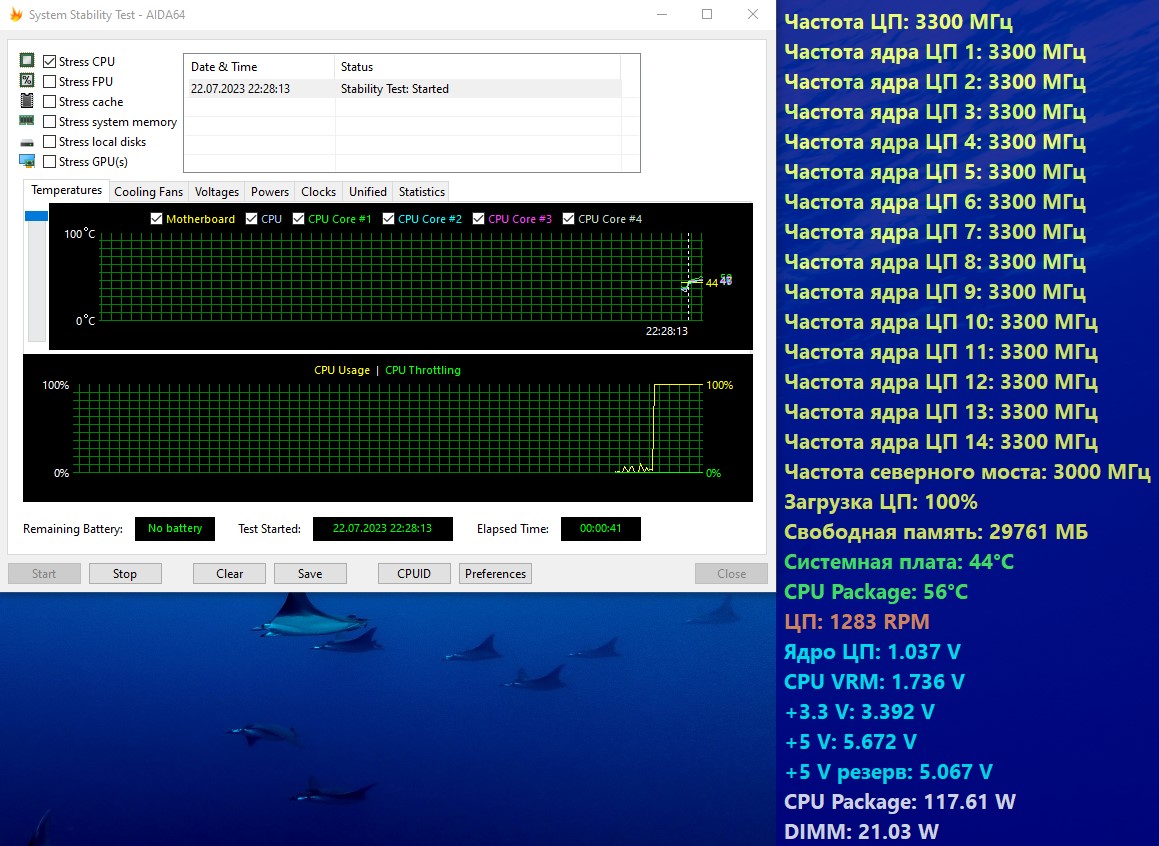Click the percent icon beside Stress FPU
The image size is (1159, 846).
coord(27,81)
